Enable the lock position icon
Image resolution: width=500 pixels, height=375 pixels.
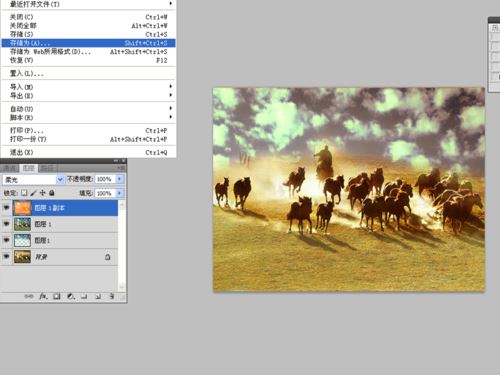click(x=42, y=193)
